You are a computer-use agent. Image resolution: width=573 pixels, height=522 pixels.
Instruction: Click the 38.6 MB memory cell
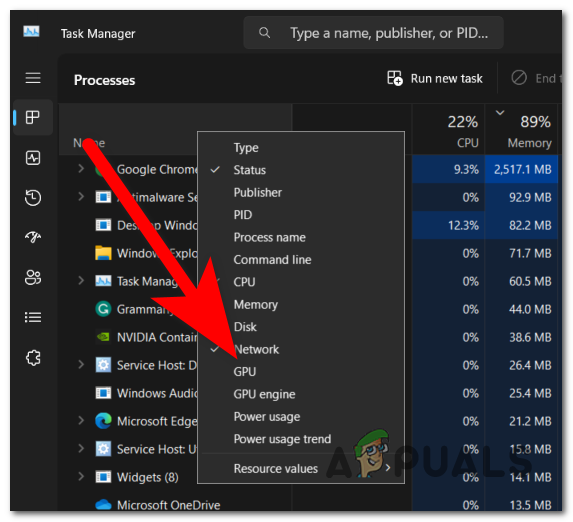point(521,337)
